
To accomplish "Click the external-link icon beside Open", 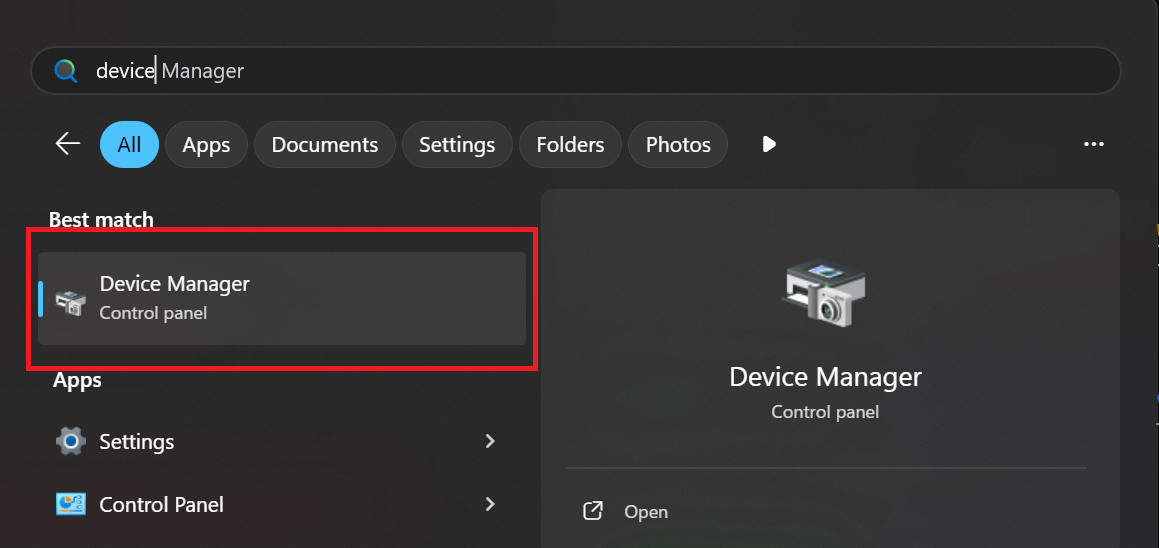I will tap(593, 511).
